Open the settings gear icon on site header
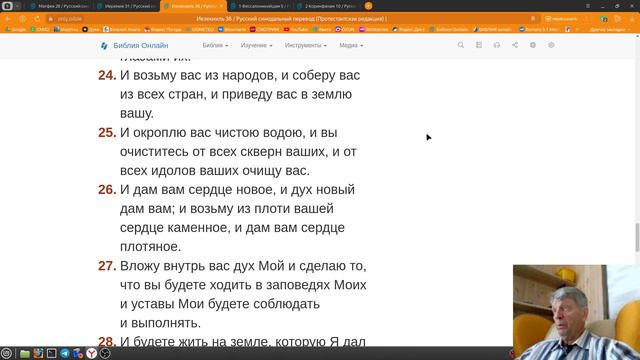The image size is (640, 360). [x=551, y=45]
